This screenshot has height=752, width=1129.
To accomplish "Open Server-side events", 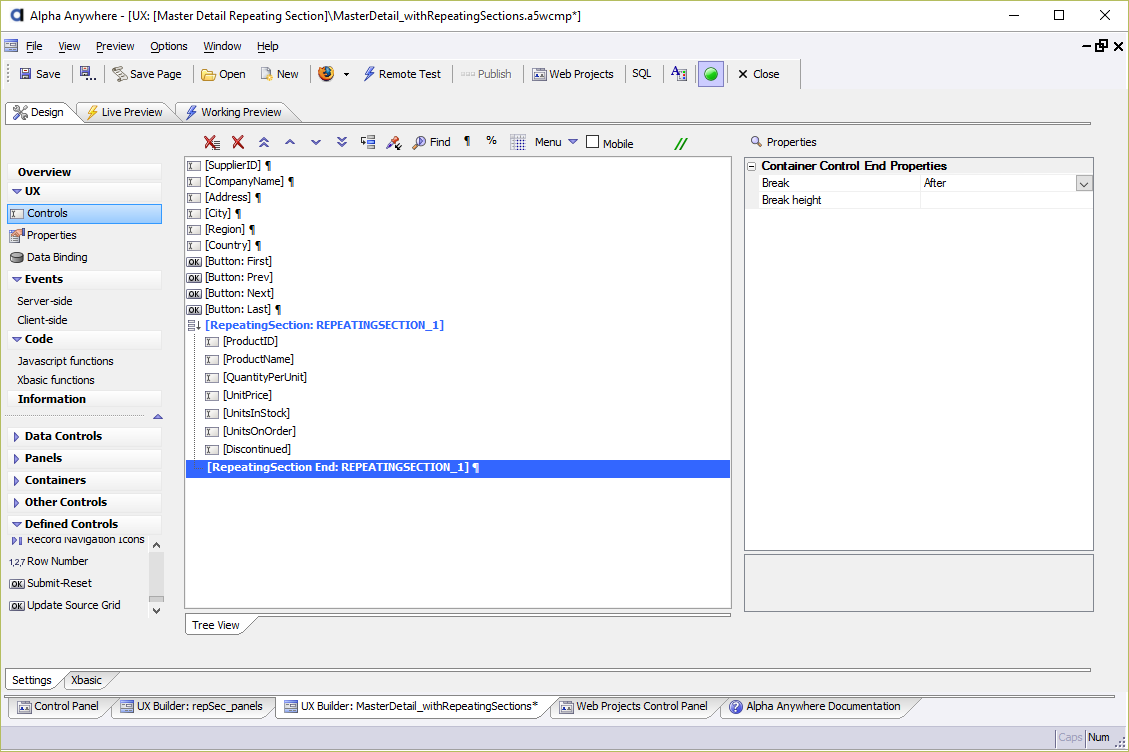I will [x=45, y=301].
